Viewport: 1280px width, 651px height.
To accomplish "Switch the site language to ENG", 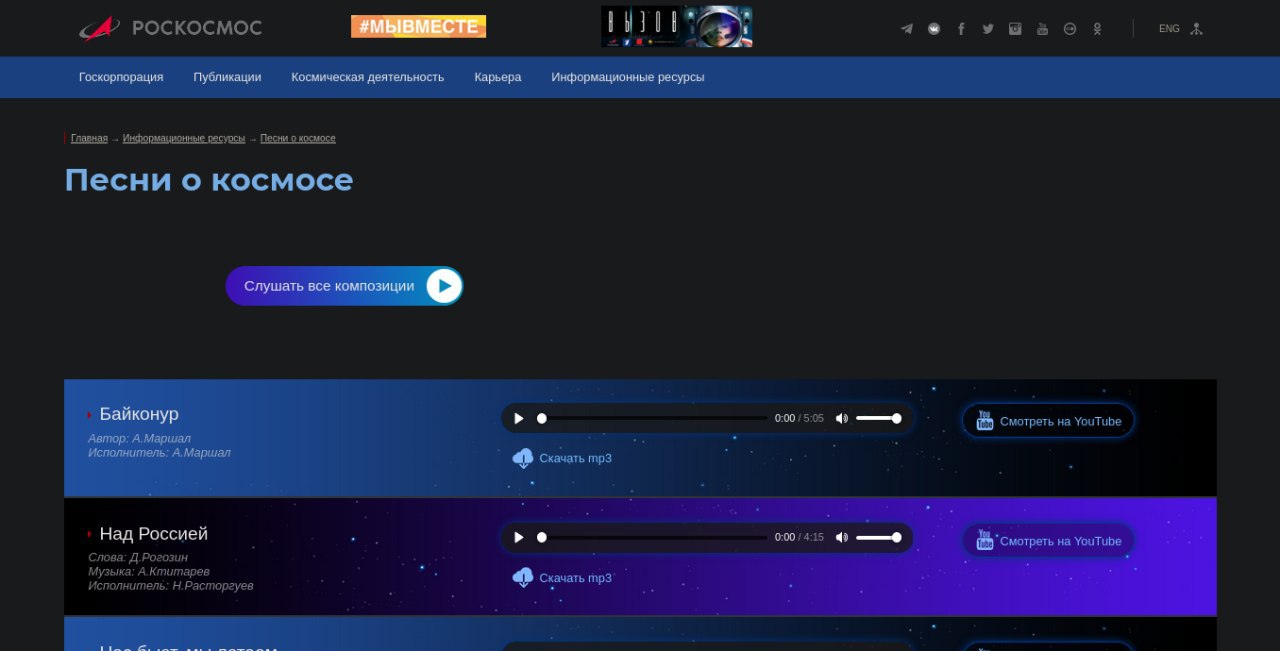I will [x=1169, y=29].
